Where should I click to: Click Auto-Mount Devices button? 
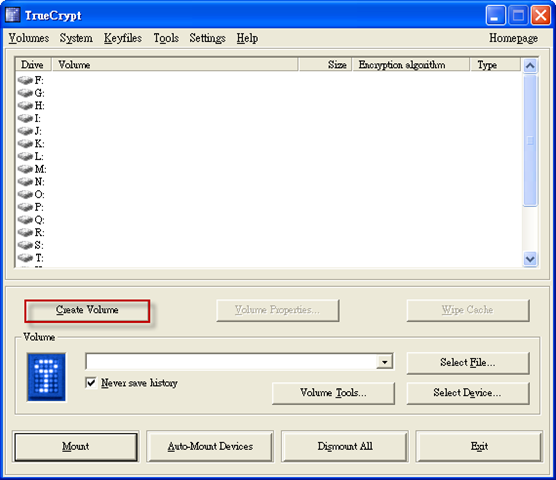(x=210, y=446)
